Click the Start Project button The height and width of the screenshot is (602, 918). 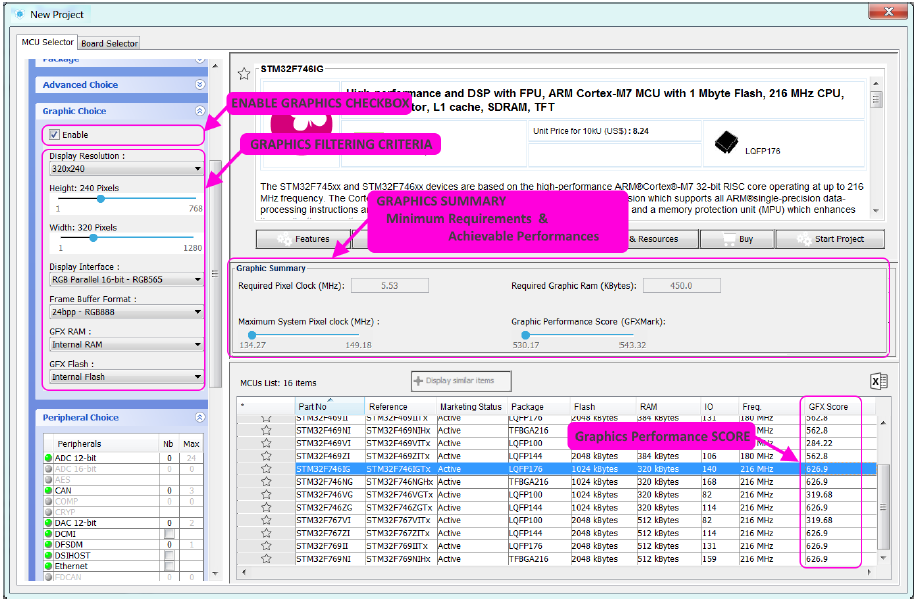click(830, 239)
